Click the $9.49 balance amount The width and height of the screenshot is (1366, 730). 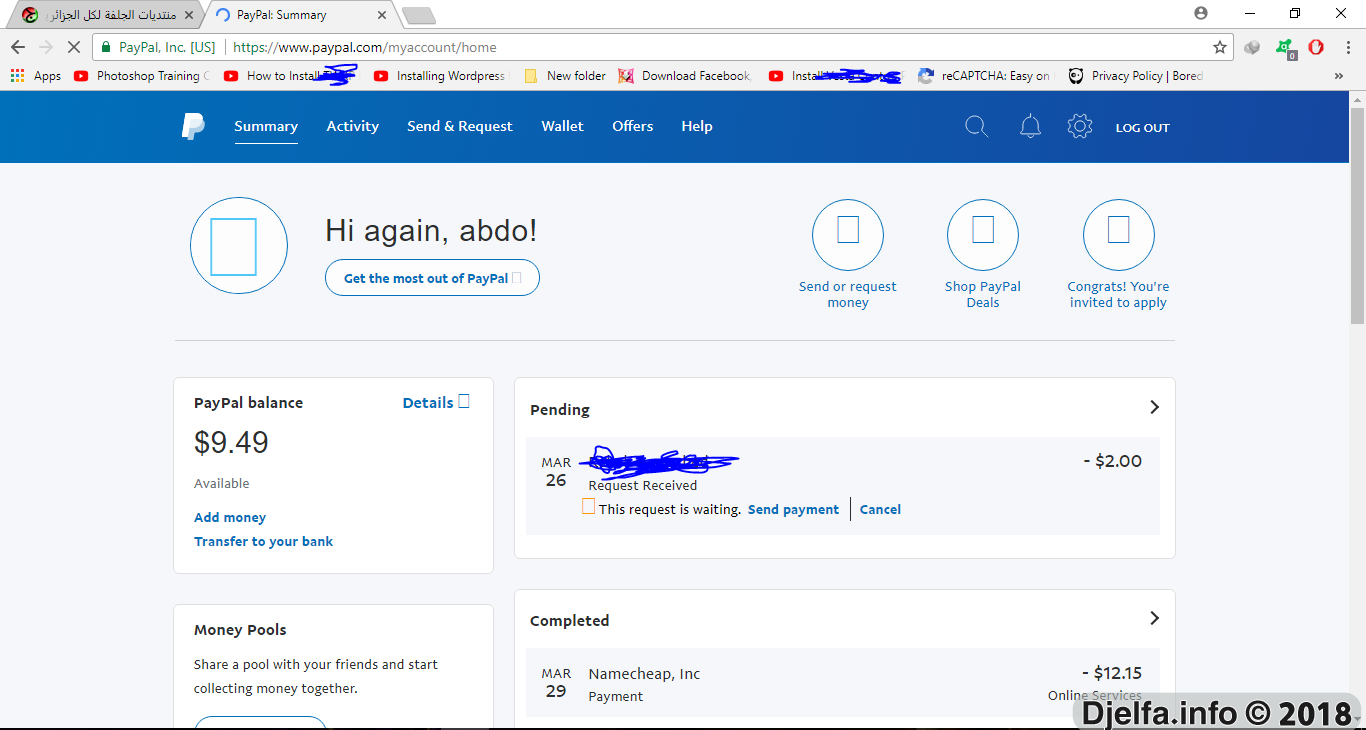tap(231, 442)
